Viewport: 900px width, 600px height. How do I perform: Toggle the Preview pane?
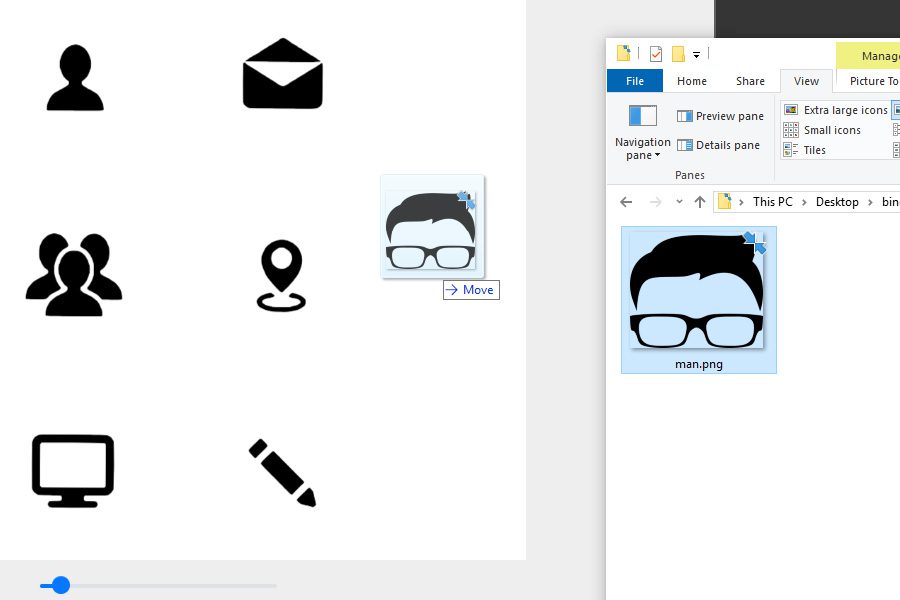click(x=720, y=115)
